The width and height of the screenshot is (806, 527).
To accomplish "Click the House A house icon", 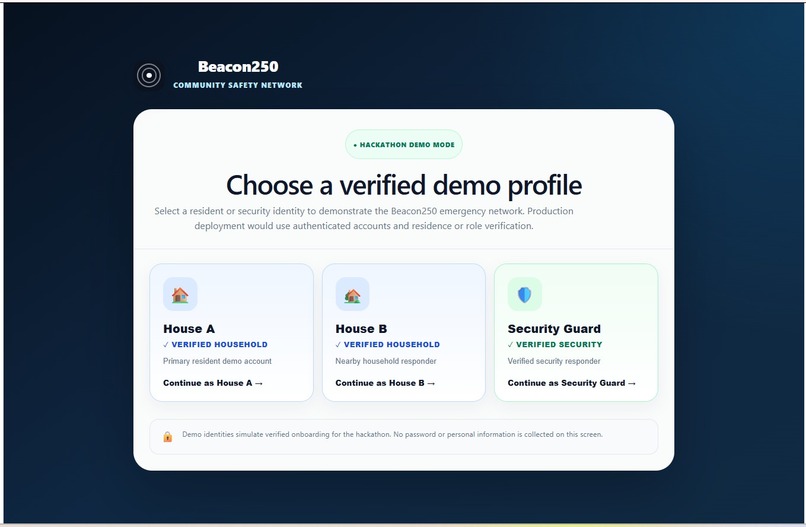I will (180, 294).
